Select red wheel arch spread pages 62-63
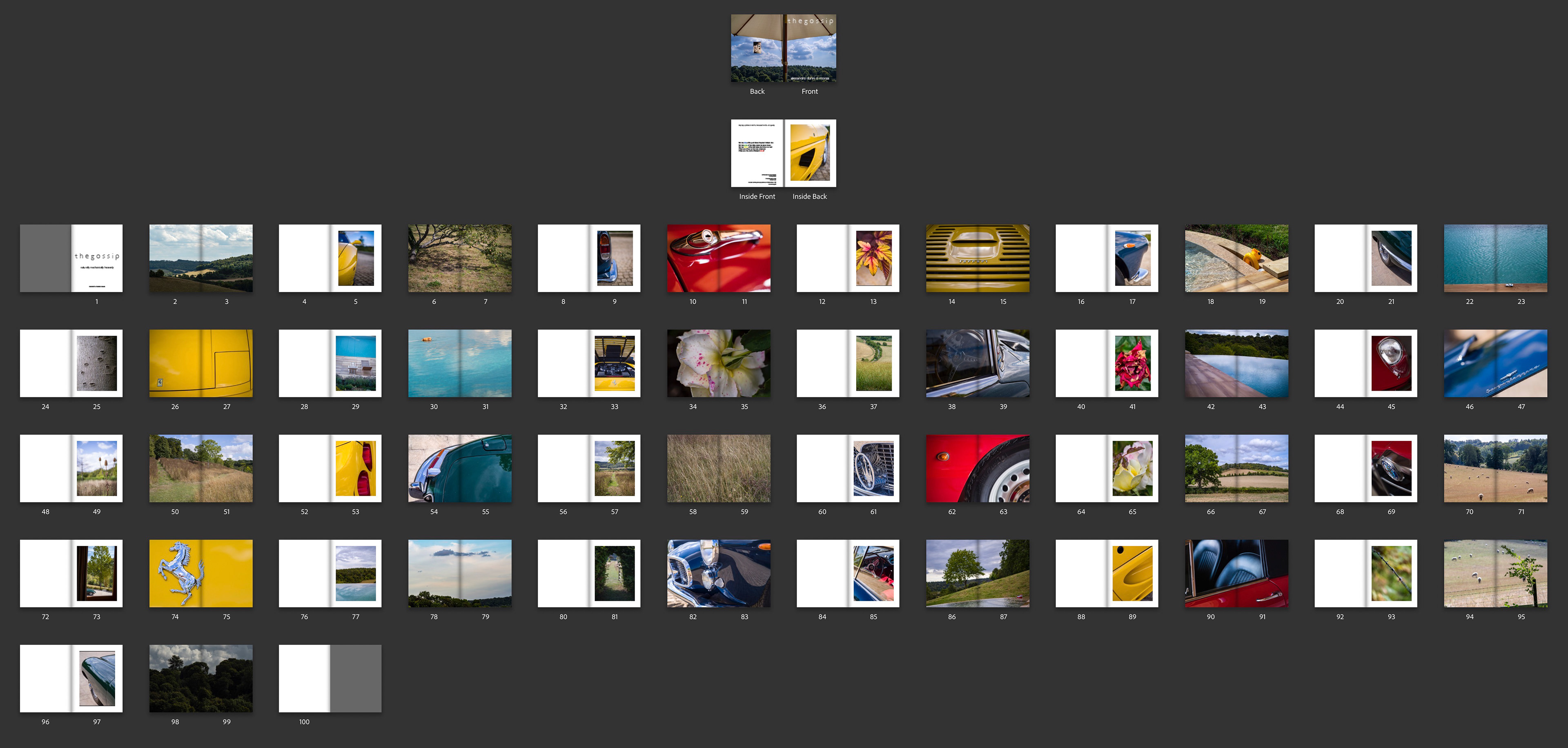This screenshot has width=1568, height=748. (x=978, y=468)
